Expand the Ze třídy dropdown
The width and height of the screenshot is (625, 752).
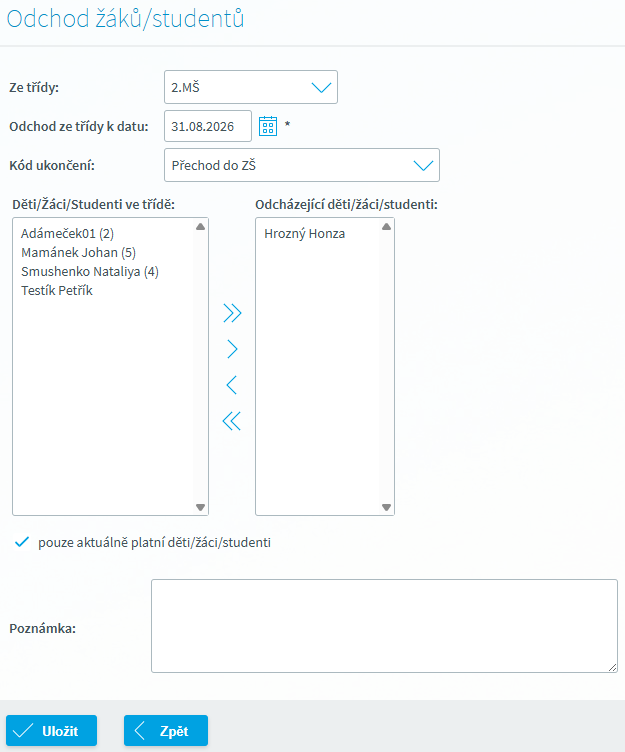pyautogui.click(x=251, y=87)
